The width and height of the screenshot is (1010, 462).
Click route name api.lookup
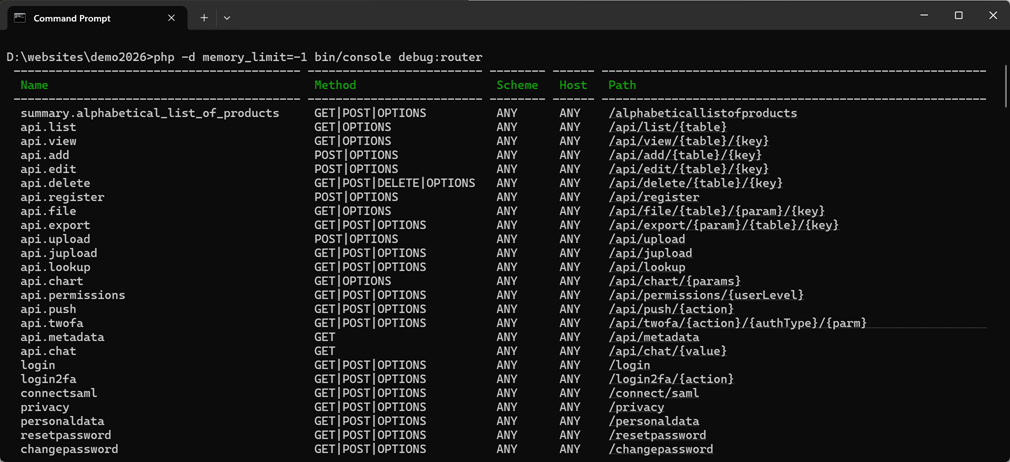click(55, 267)
